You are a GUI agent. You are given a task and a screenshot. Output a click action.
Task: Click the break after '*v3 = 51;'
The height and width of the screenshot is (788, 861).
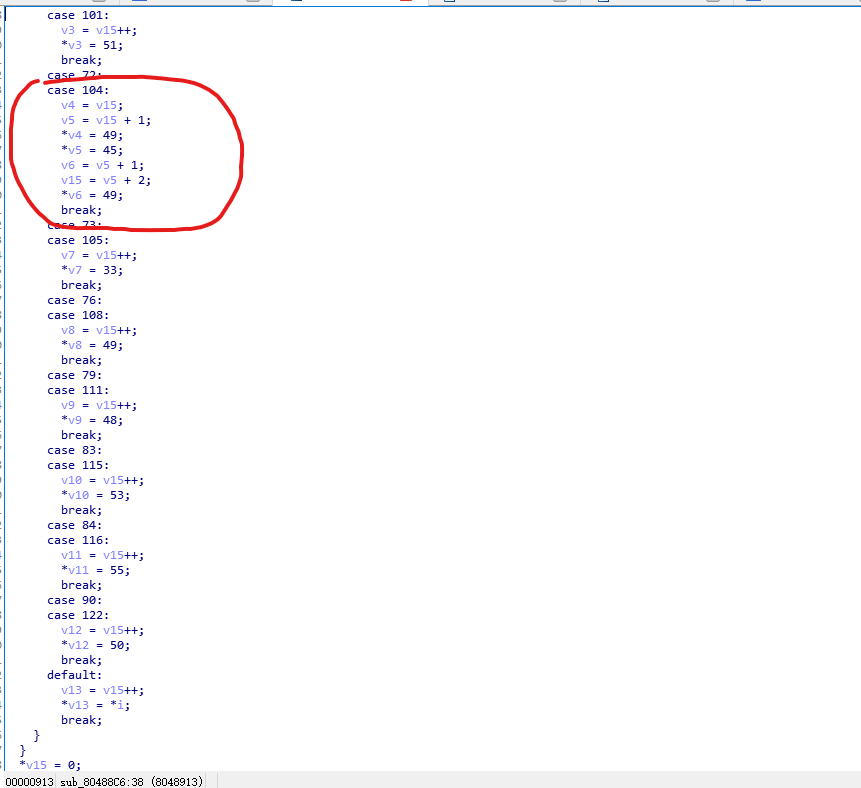81,60
